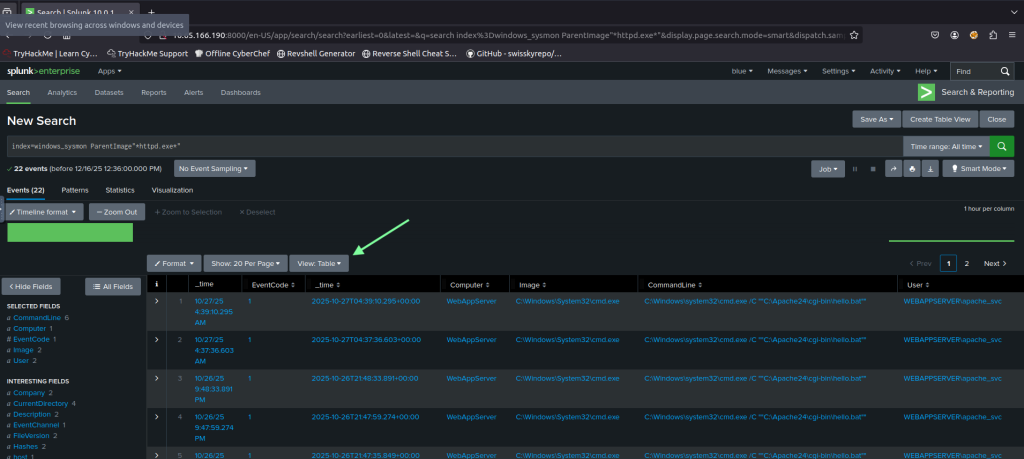This screenshot has height=459, width=1024.
Task: Expand the first event row chevron
Action: click(157, 300)
